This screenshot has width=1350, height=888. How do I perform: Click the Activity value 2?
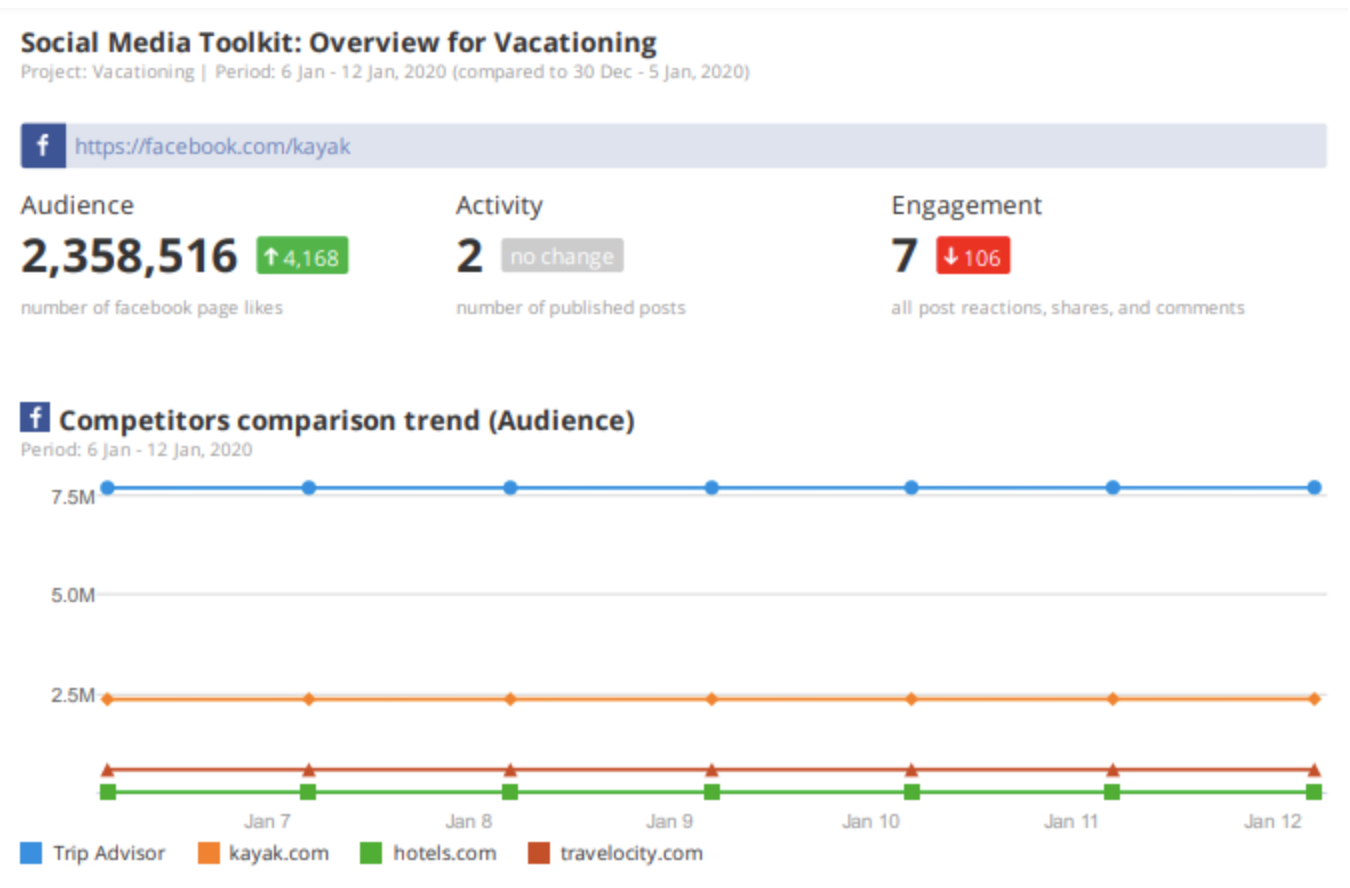pyautogui.click(x=470, y=256)
